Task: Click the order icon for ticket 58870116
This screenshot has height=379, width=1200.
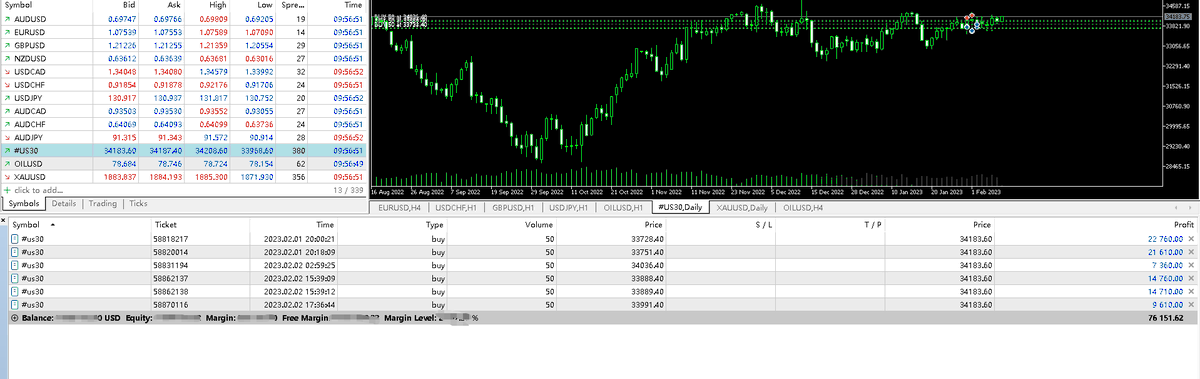Action: pyautogui.click(x=14, y=304)
